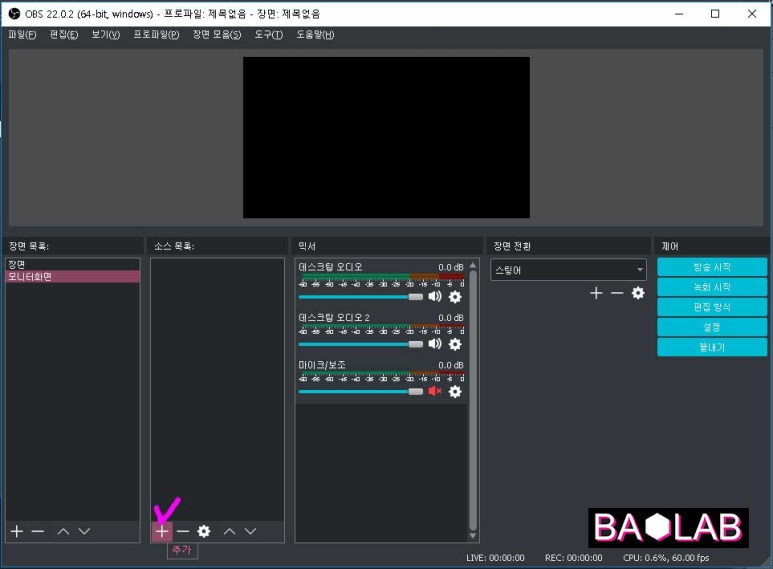Open the 보기(V) menu
Image resolution: width=773 pixels, height=569 pixels.
click(105, 35)
